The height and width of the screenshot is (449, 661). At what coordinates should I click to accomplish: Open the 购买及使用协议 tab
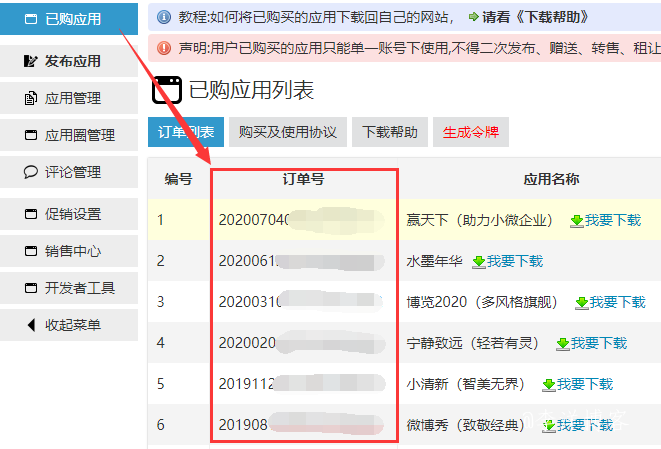coord(288,131)
